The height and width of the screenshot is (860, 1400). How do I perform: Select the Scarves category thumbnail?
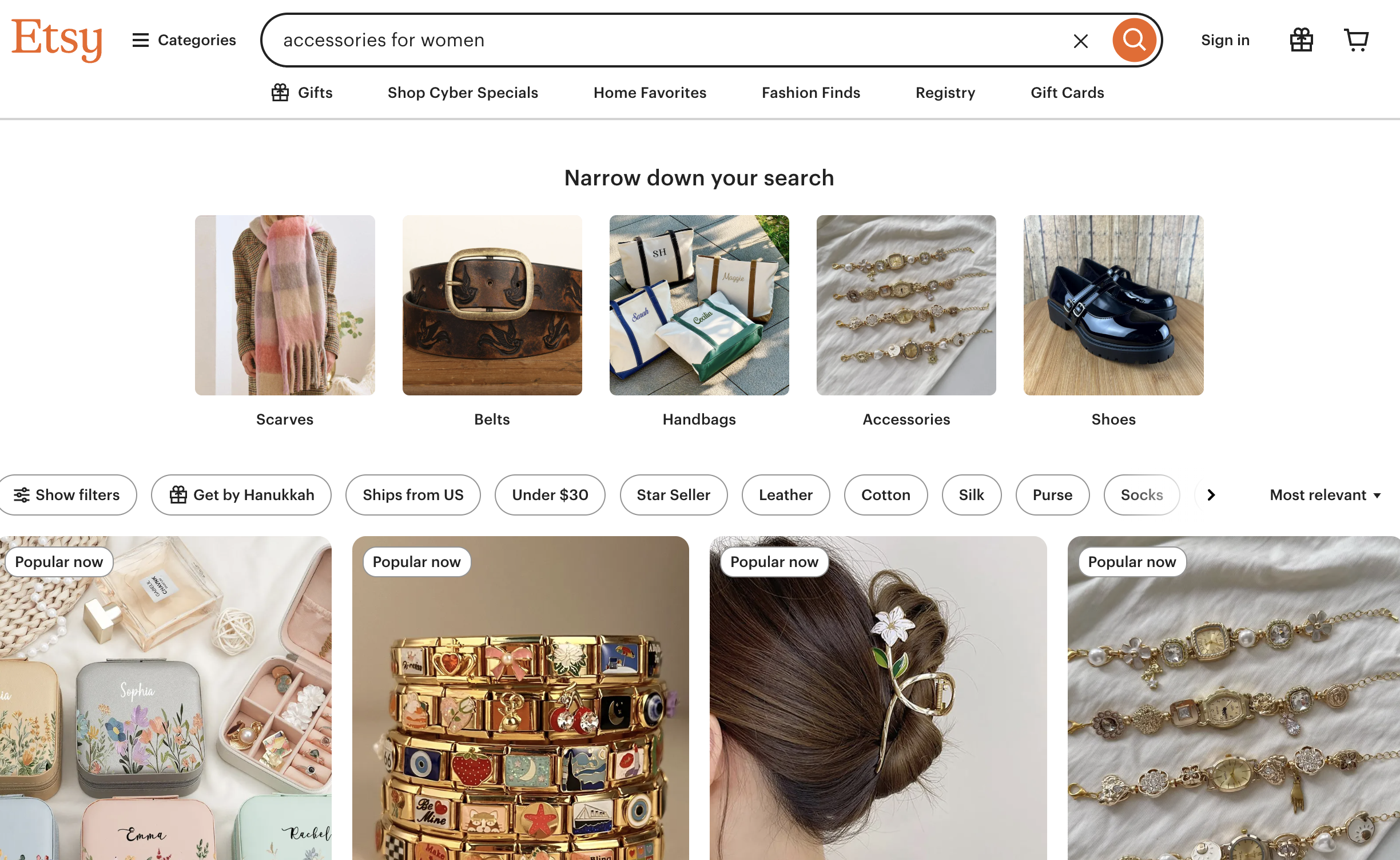tap(285, 305)
